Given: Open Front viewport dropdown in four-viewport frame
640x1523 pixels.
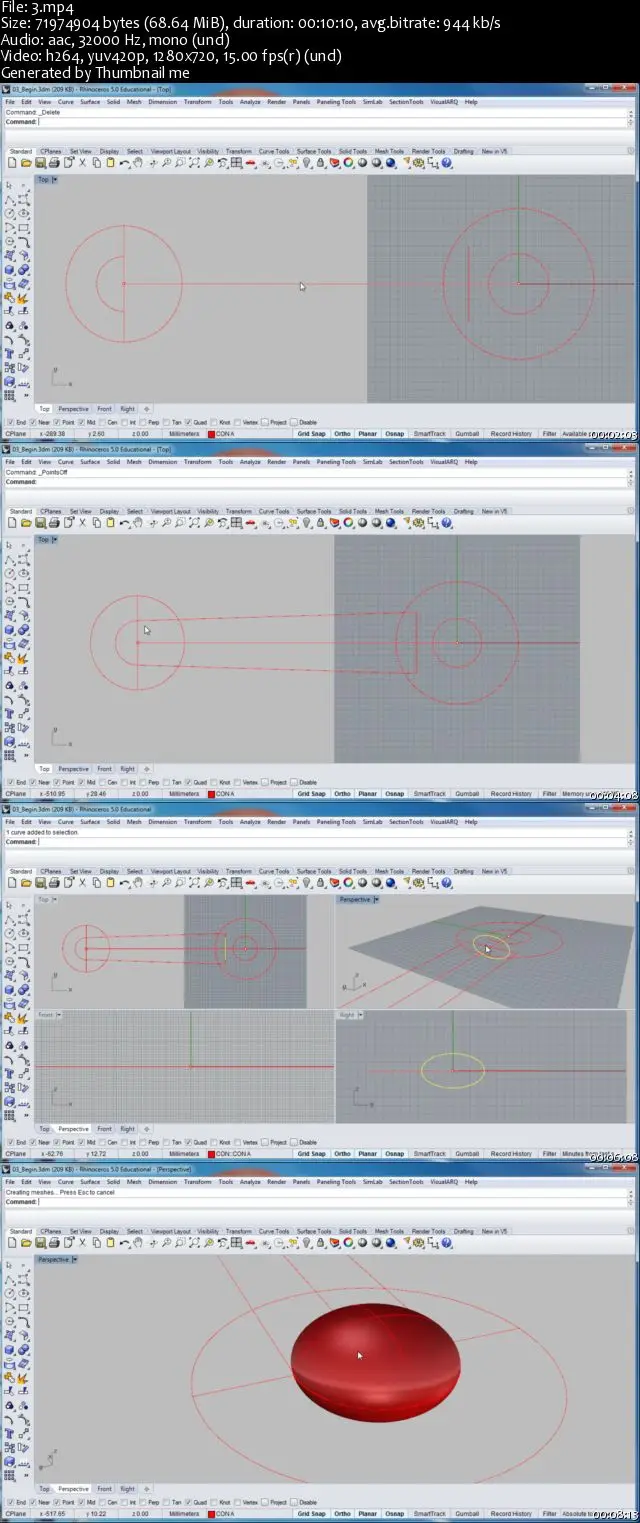Looking at the screenshot, I should pyautogui.click(x=58, y=1015).
